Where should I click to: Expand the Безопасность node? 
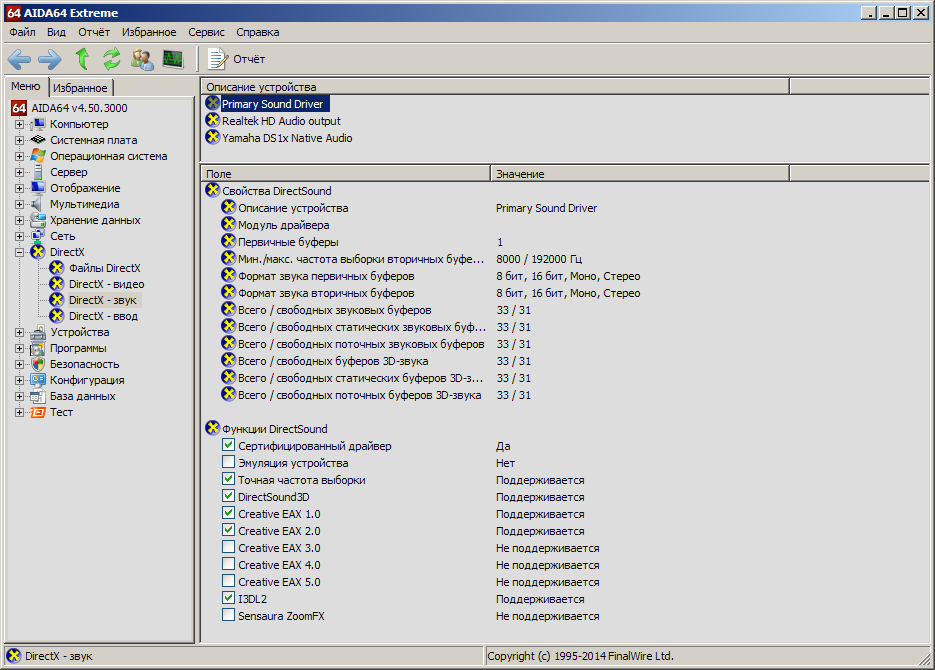click(20, 364)
